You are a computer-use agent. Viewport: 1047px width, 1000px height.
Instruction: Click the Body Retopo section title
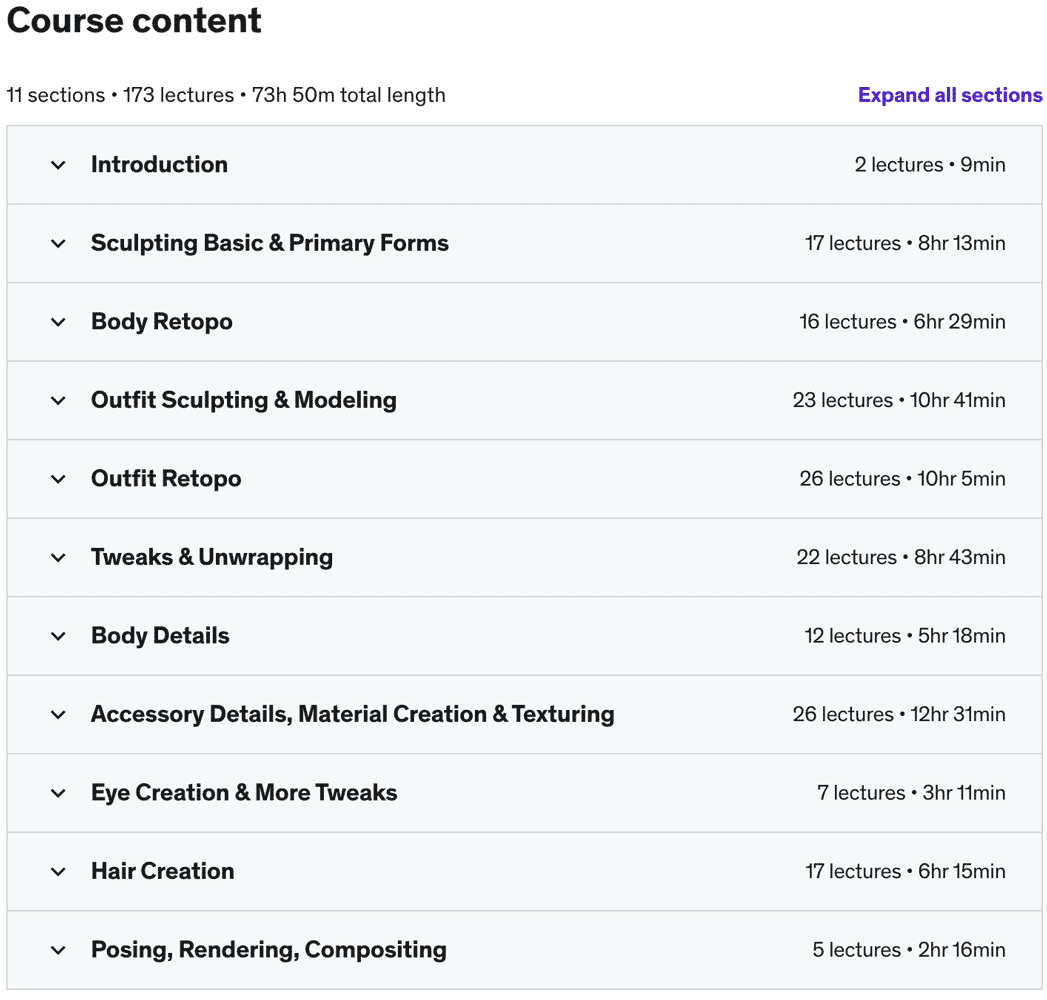(x=162, y=322)
